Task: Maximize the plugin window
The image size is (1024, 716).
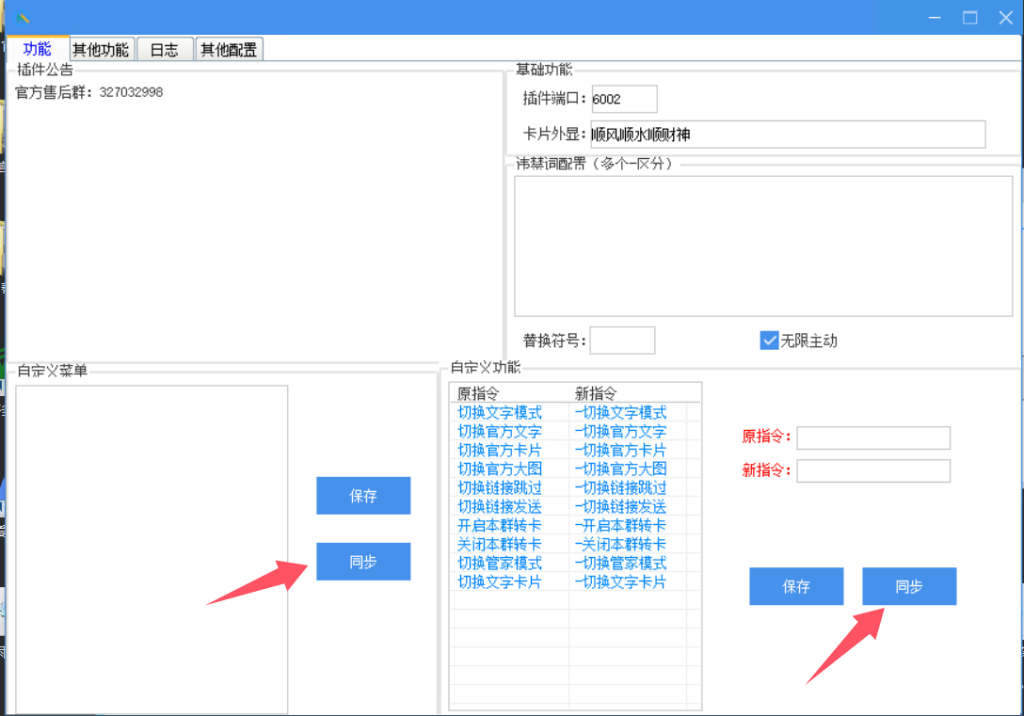Action: pyautogui.click(x=969, y=17)
